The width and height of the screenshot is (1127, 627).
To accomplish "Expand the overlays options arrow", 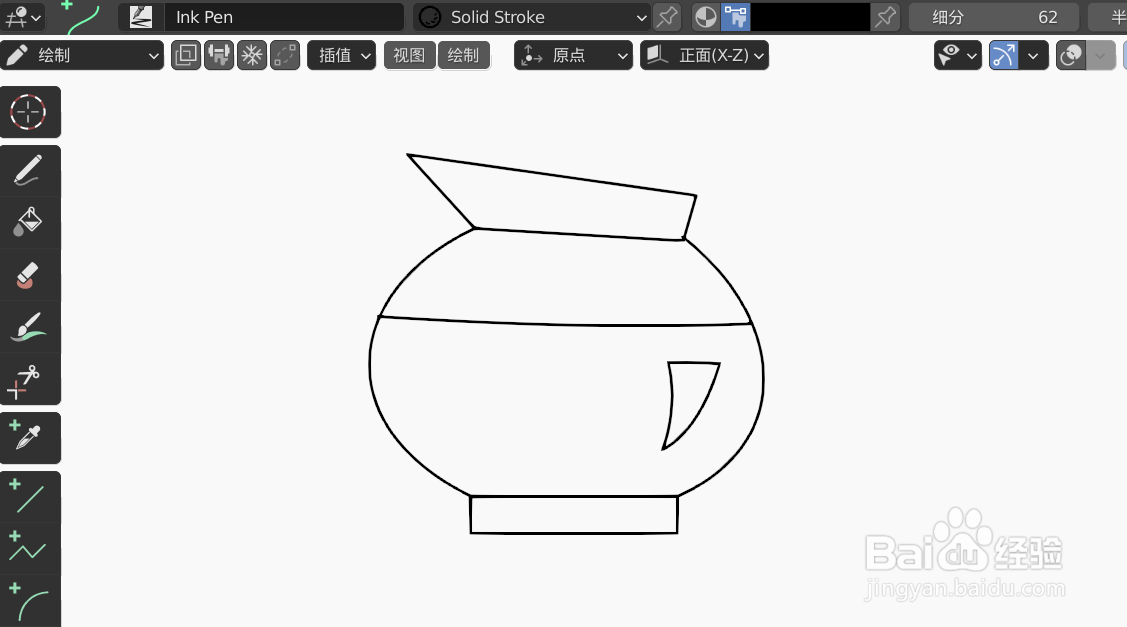I will coord(1100,55).
